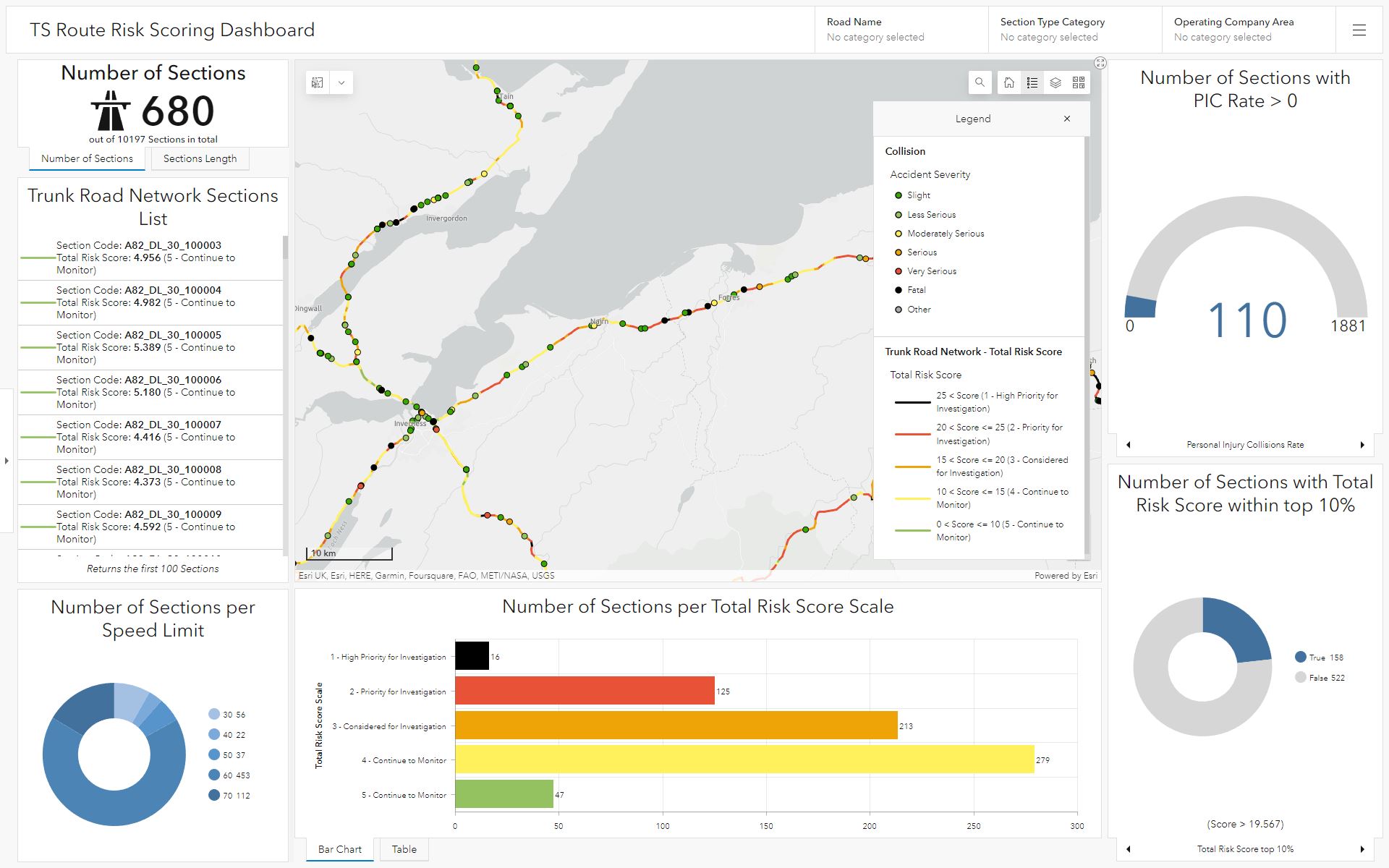This screenshot has width=1389, height=868.
Task: Open the map layers icon
Action: click(x=1055, y=82)
